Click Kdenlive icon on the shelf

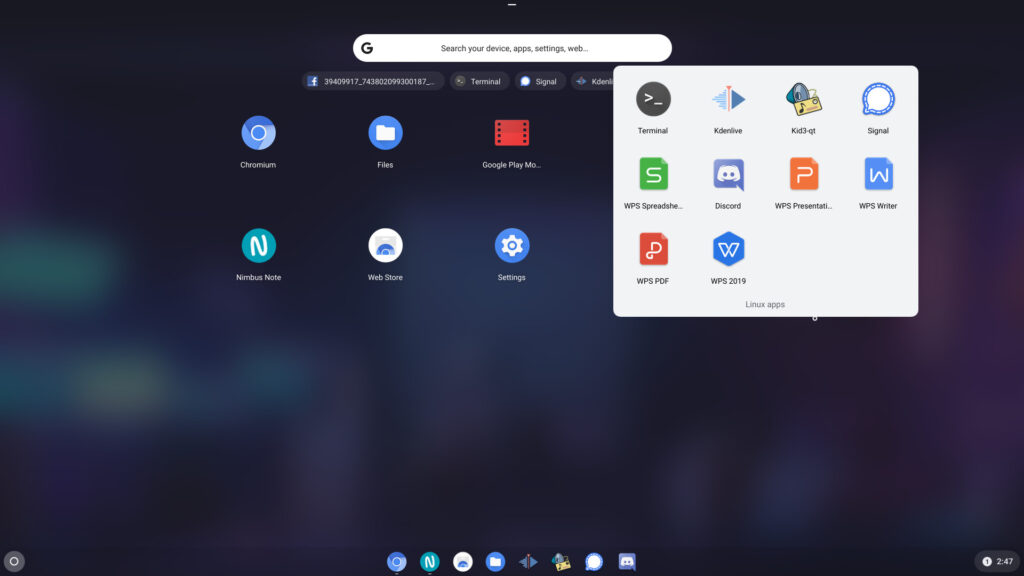[x=528, y=562]
